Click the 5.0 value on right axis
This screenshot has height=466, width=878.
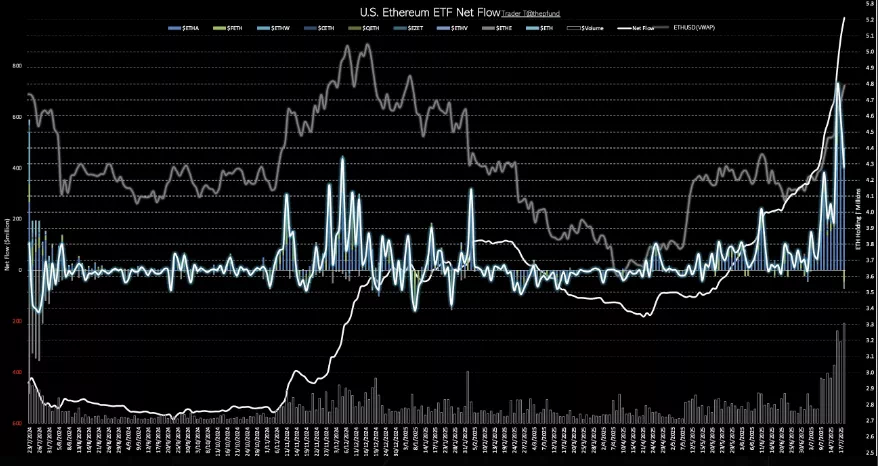coord(870,52)
